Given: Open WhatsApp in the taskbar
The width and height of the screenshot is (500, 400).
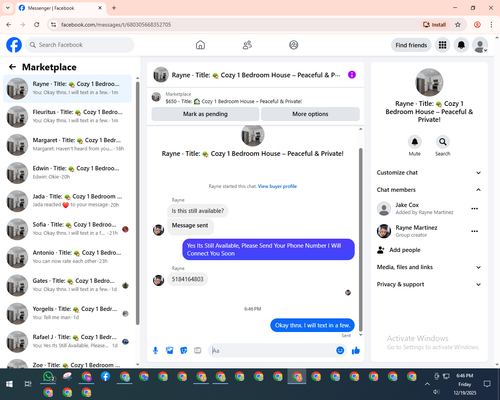Looking at the screenshot, I should [x=49, y=377].
